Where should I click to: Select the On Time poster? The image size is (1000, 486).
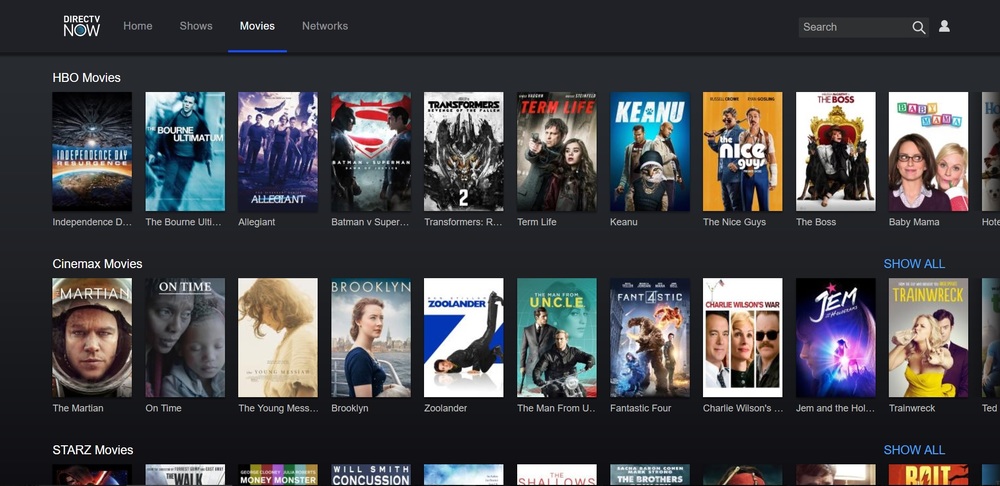(x=185, y=337)
